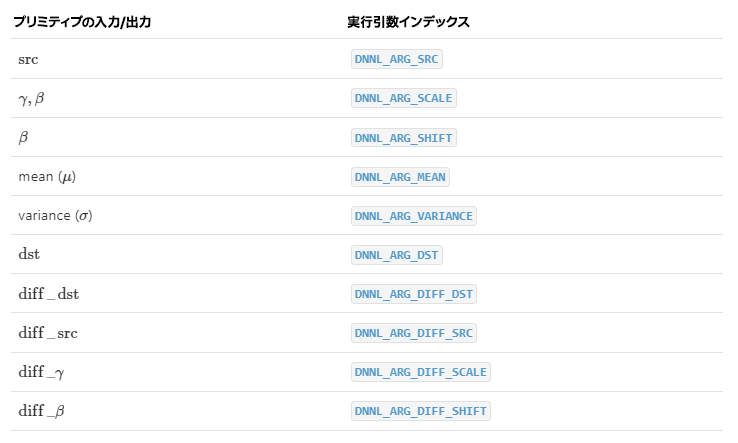Select the dst cell text
The image size is (738, 443).
(x=28, y=255)
